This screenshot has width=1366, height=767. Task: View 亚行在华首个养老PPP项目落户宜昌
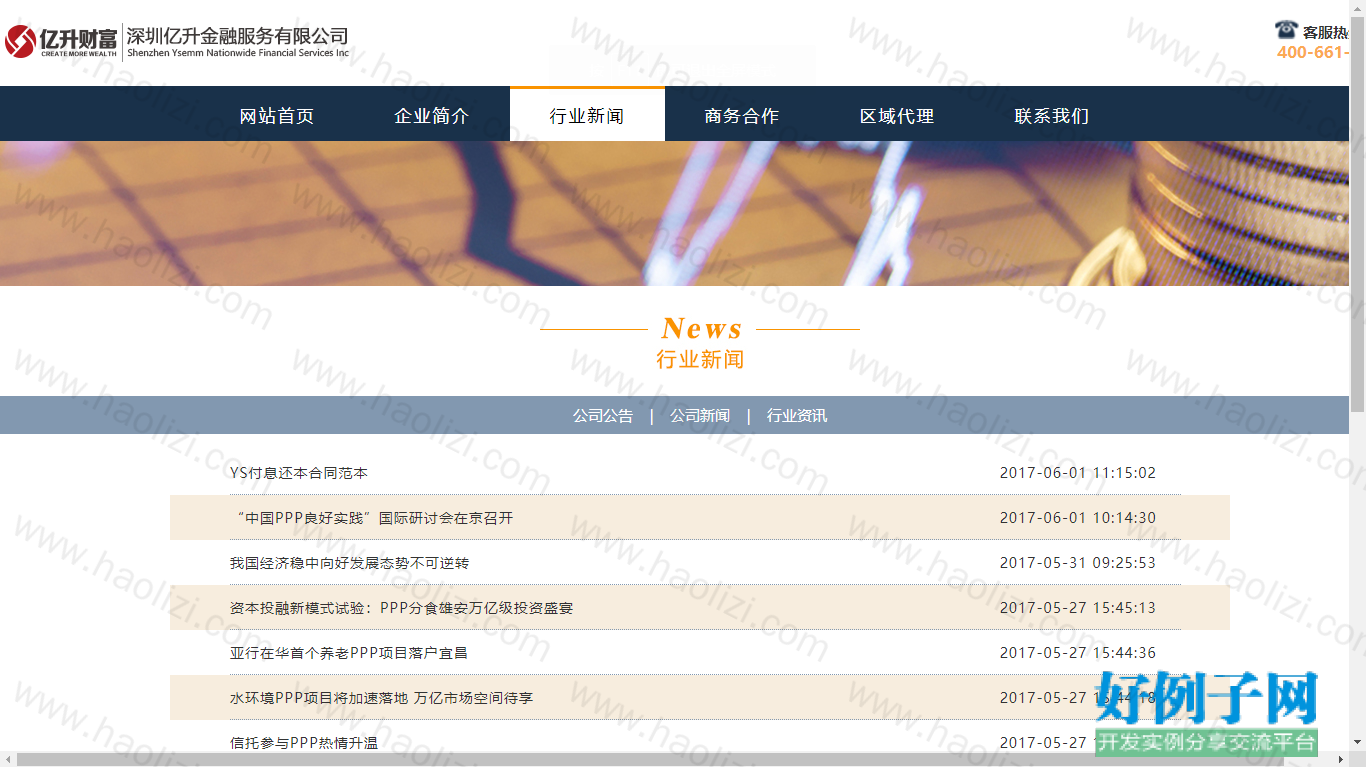(x=349, y=653)
